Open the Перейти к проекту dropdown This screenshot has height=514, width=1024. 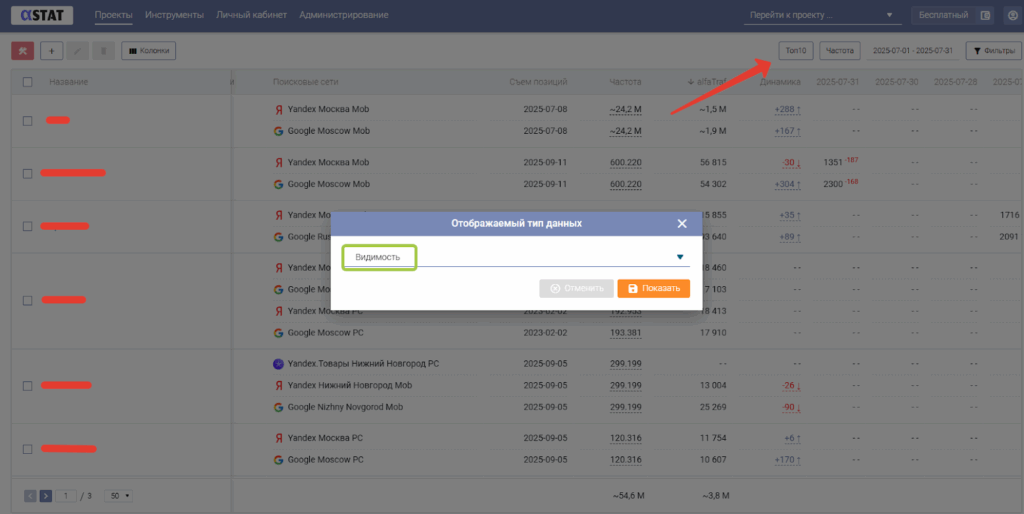coord(821,15)
